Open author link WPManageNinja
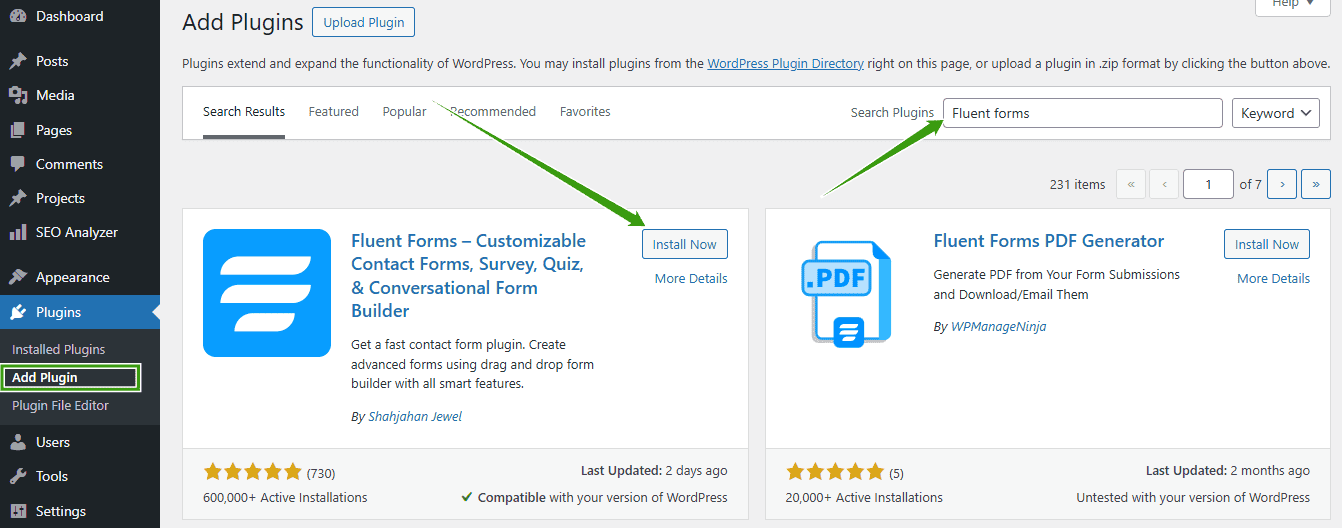The height and width of the screenshot is (528, 1342). (998, 326)
